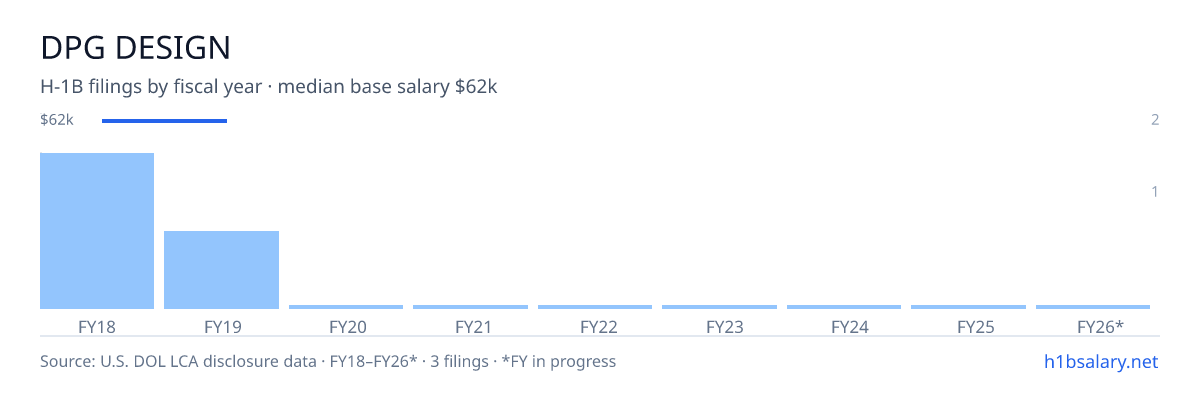The image size is (1200, 400).
Task: Click the FY22 bar stub
Action: [x=595, y=307]
